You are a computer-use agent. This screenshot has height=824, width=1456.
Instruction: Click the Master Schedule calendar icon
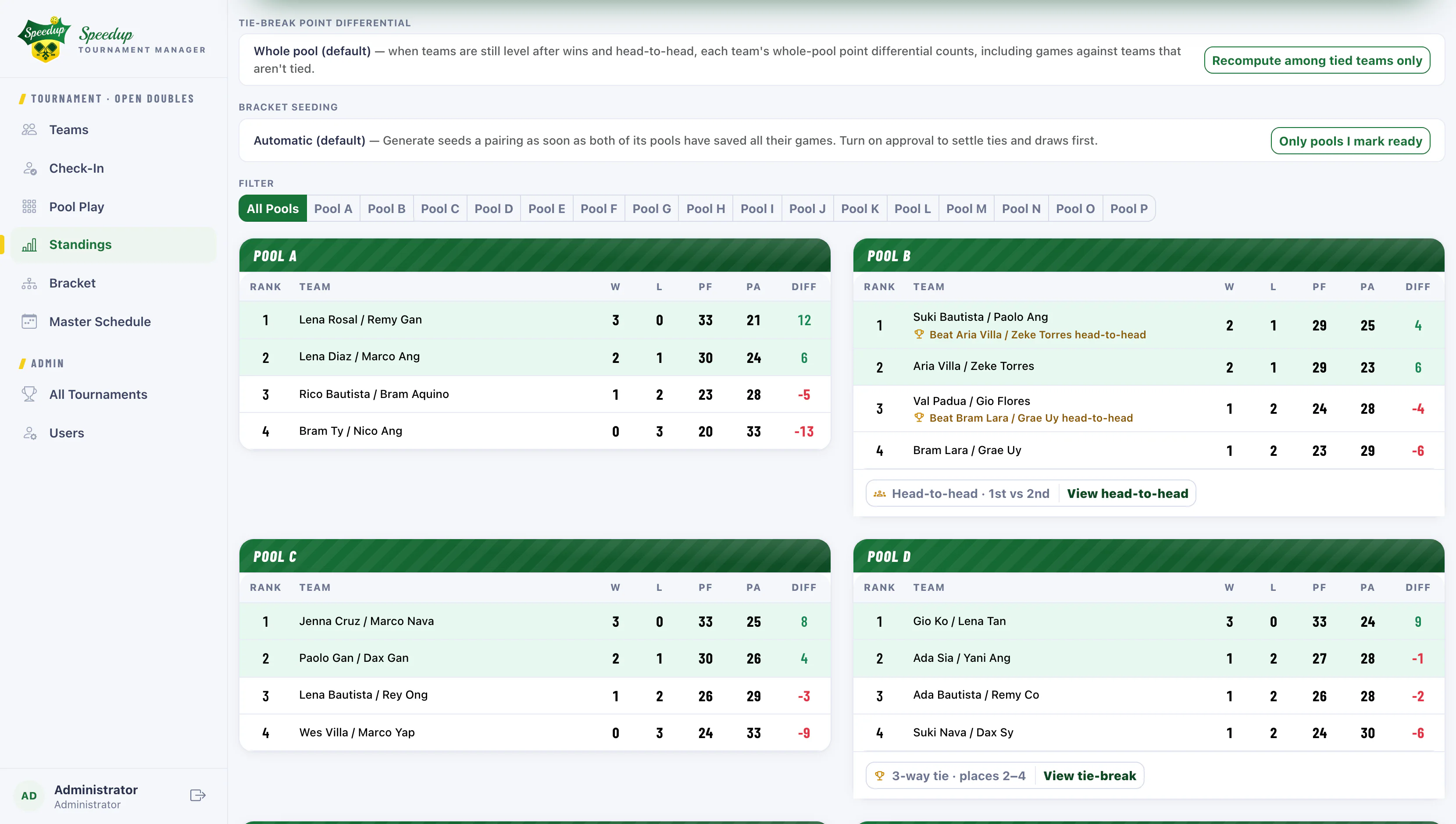29,321
